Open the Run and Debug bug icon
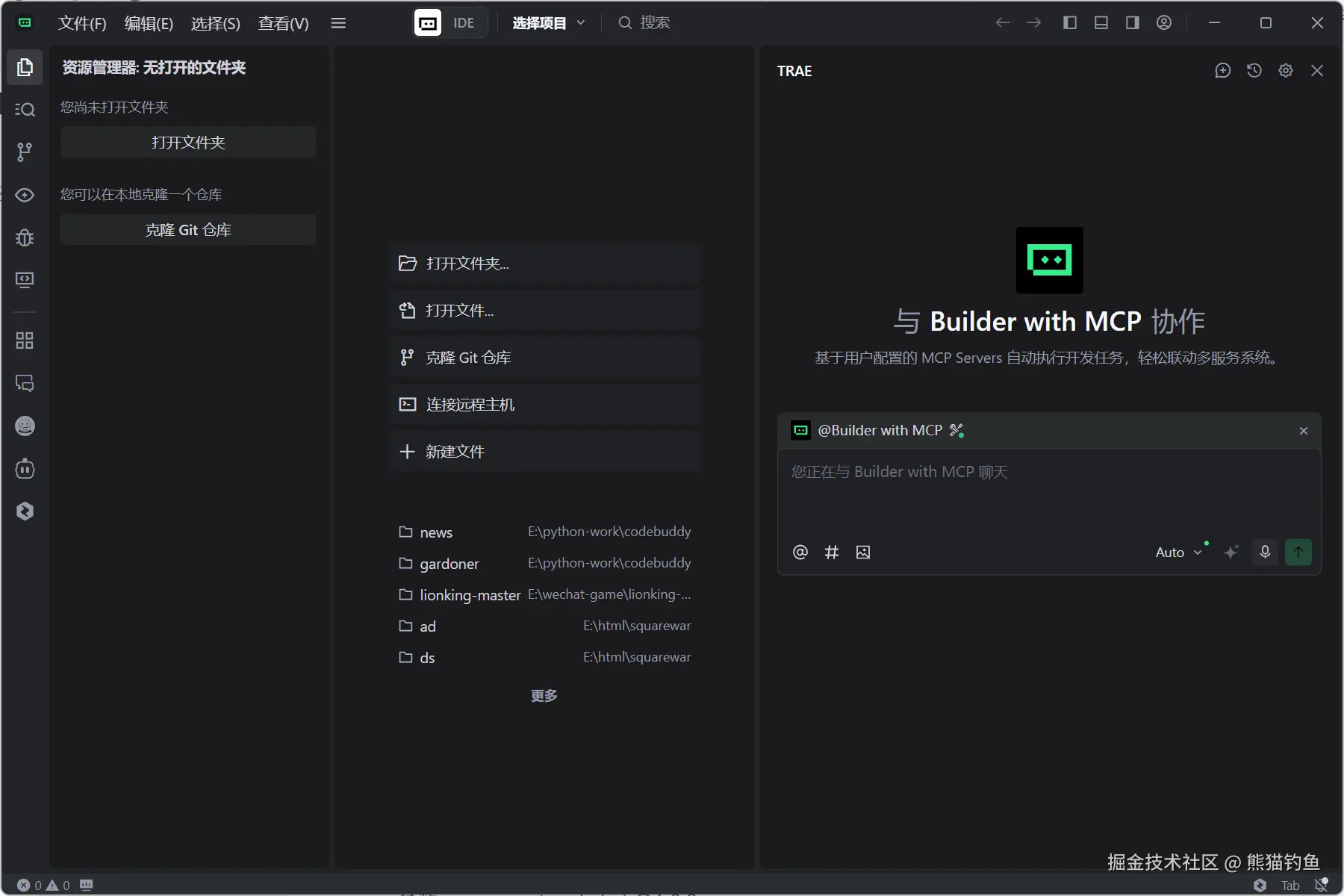The width and height of the screenshot is (1344, 896). (x=25, y=237)
